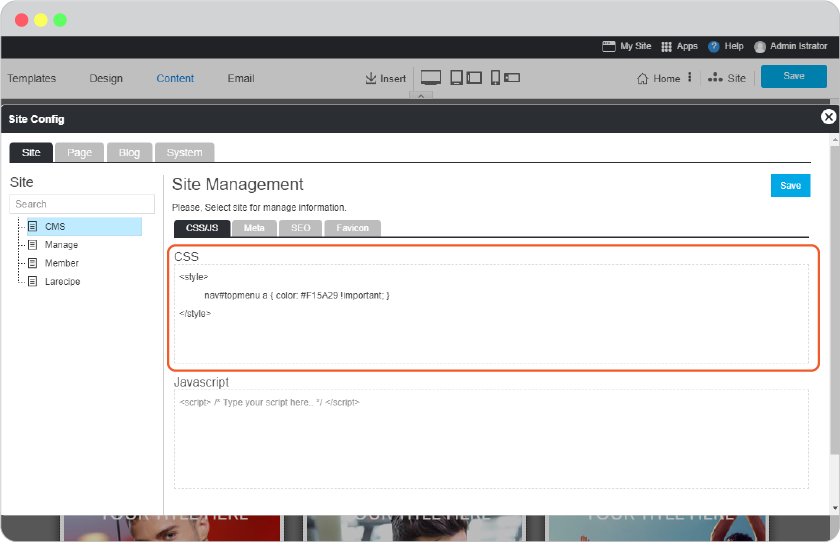Switch to tablet landscape preview
This screenshot has height=542, width=840.
pos(474,78)
